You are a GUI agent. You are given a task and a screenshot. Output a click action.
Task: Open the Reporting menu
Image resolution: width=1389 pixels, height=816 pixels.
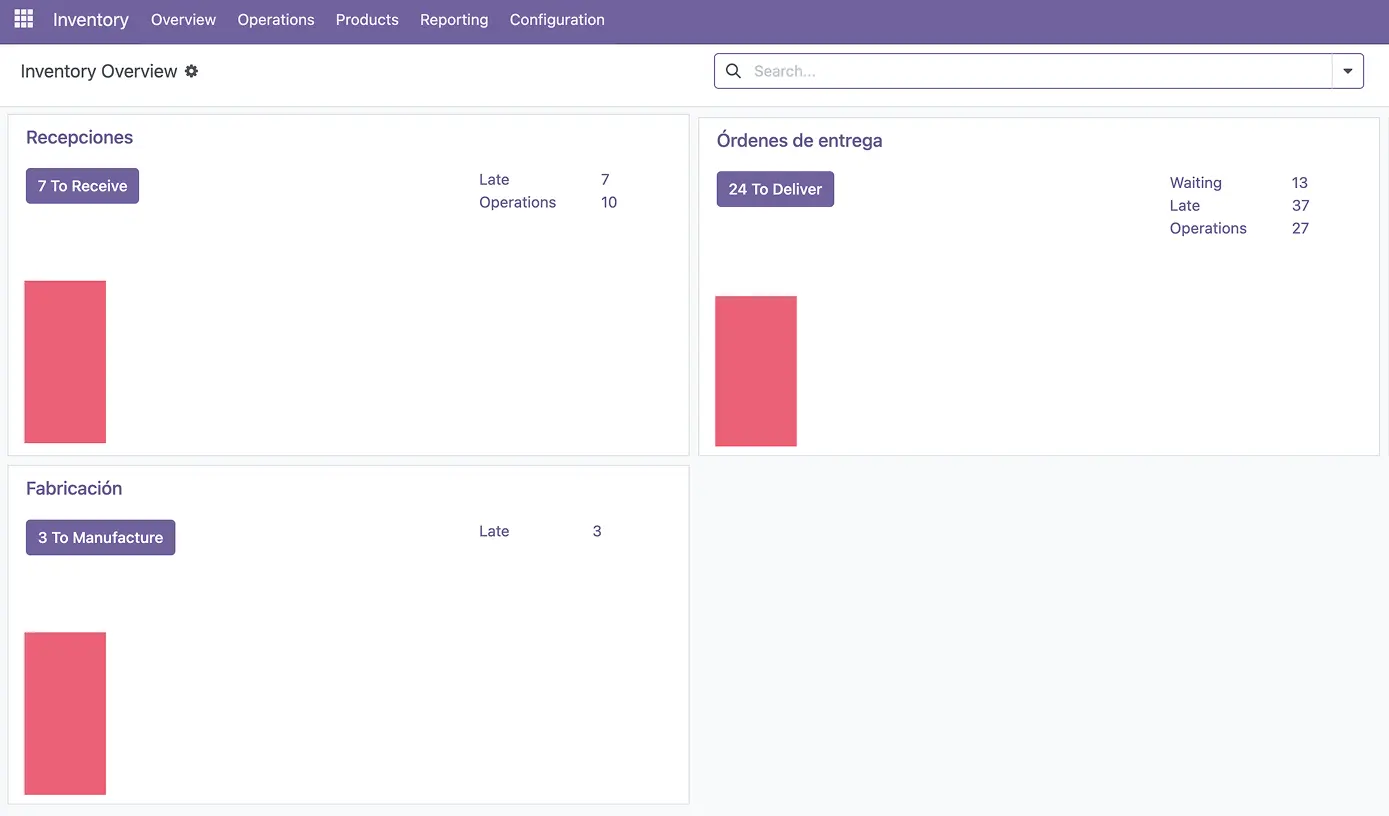[454, 20]
